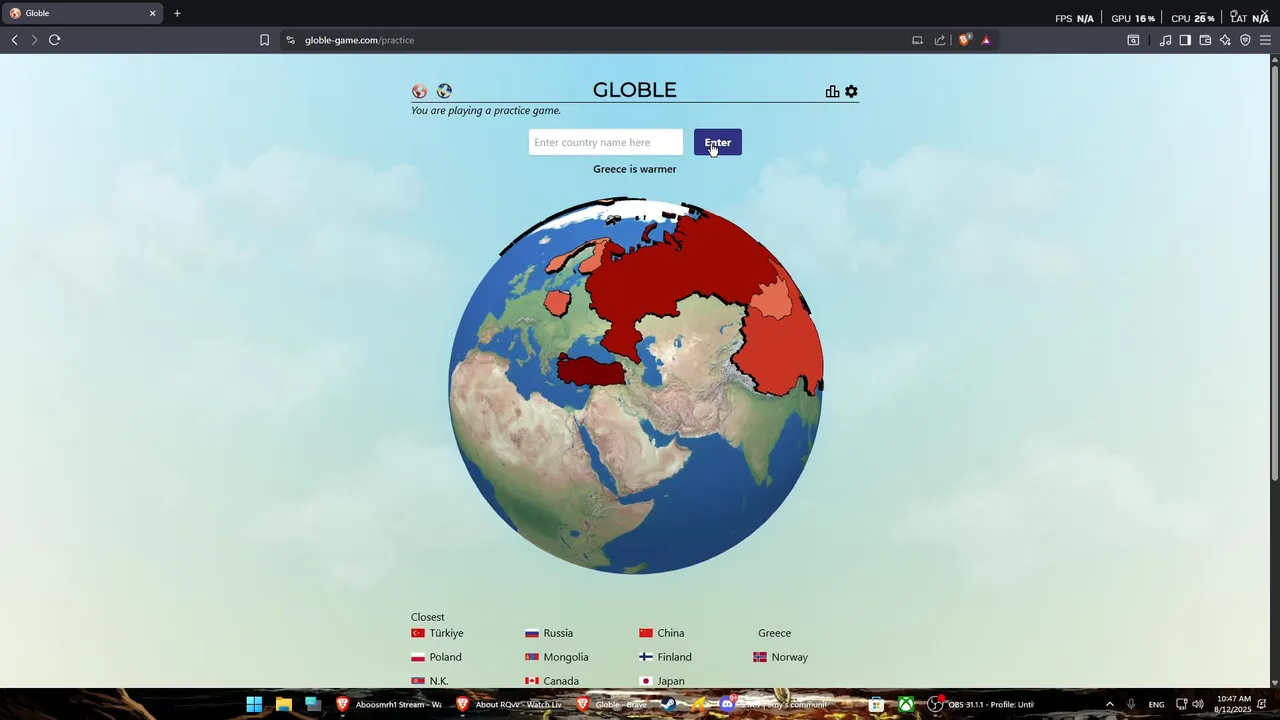Bookmark this page via bookmark icon
This screenshot has height=720, width=1280.
pyautogui.click(x=264, y=40)
